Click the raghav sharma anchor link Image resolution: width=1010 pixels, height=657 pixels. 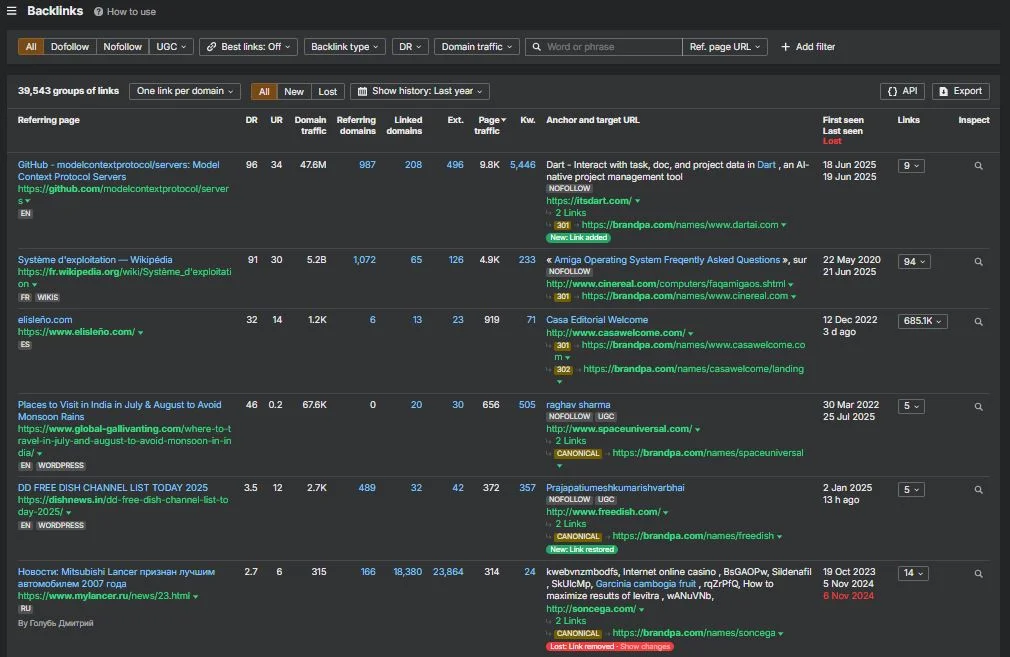pos(578,405)
